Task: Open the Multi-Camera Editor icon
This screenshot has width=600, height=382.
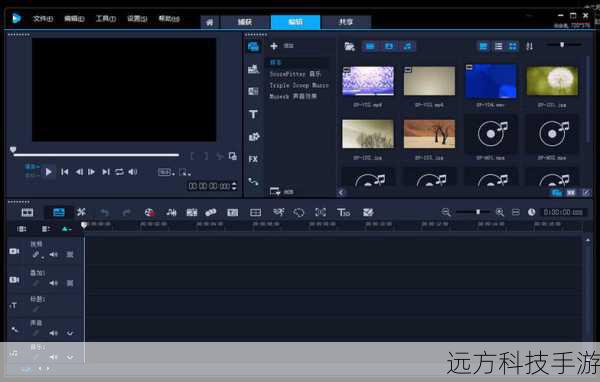Action: coord(255,212)
